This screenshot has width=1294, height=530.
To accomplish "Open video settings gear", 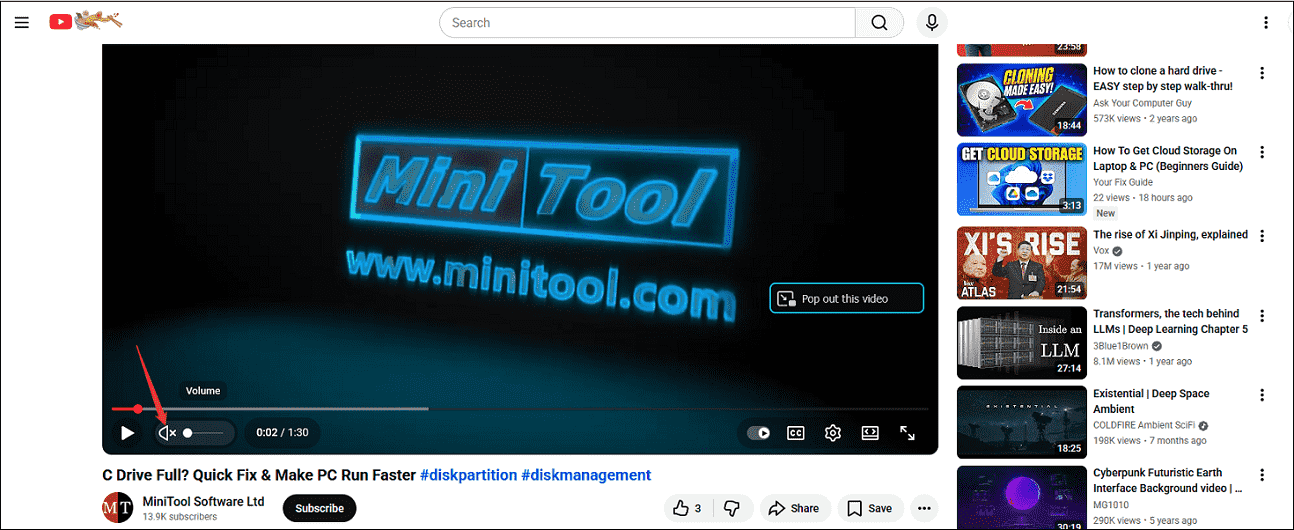I will tap(833, 433).
